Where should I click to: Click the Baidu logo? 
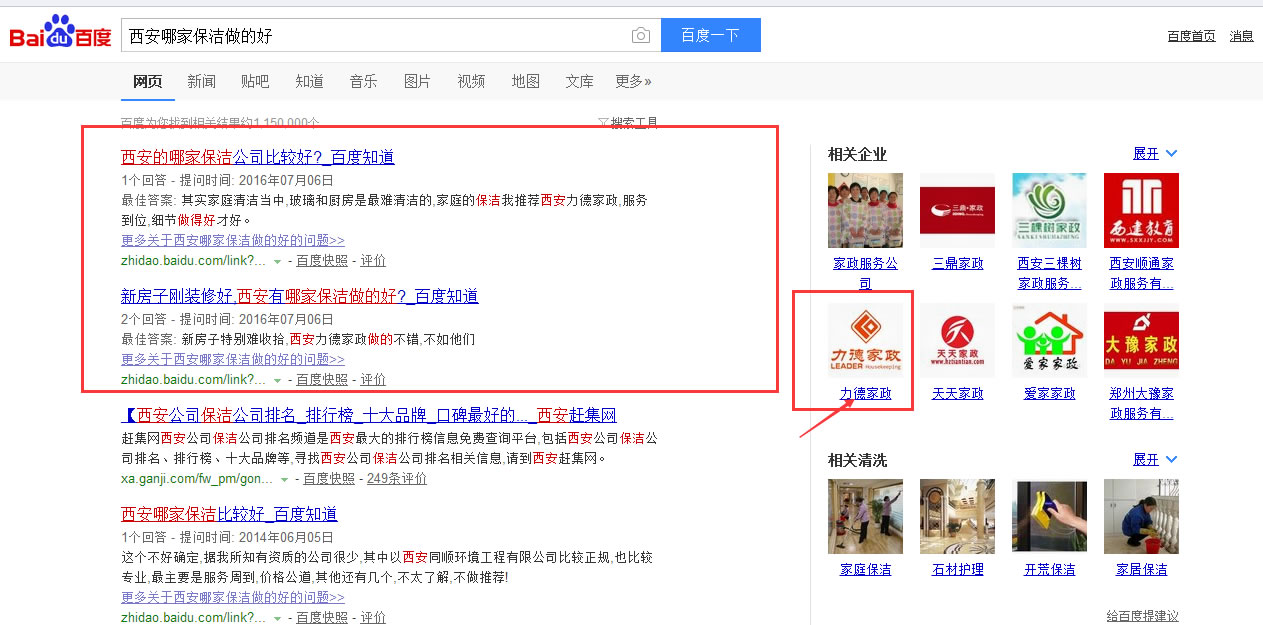[x=60, y=33]
